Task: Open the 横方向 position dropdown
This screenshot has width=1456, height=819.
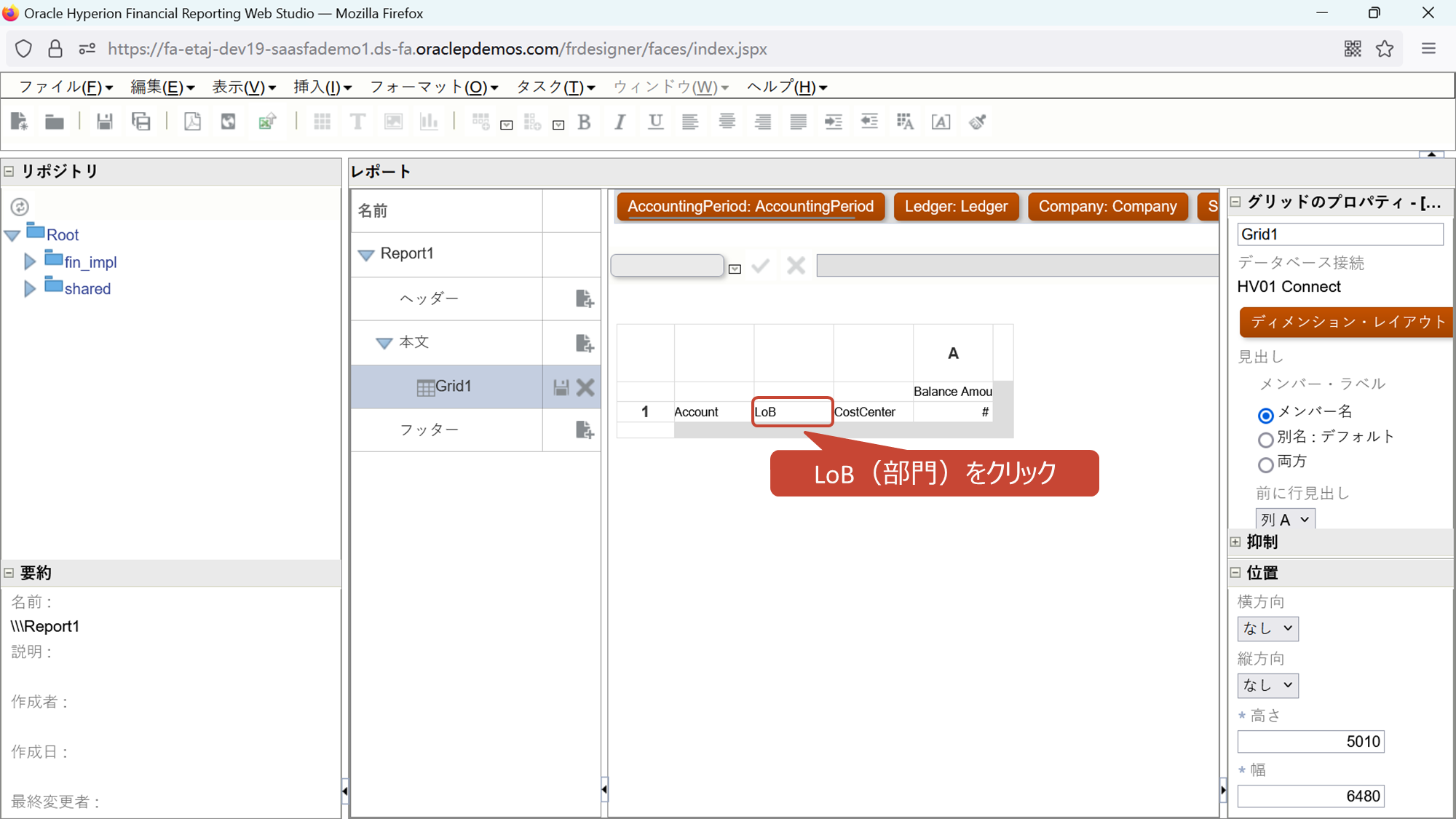Action: [1267, 628]
